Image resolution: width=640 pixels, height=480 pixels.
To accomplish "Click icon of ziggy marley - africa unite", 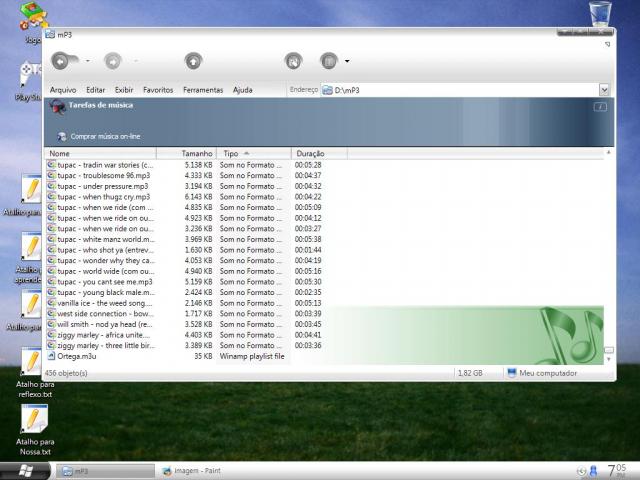I will [51, 335].
